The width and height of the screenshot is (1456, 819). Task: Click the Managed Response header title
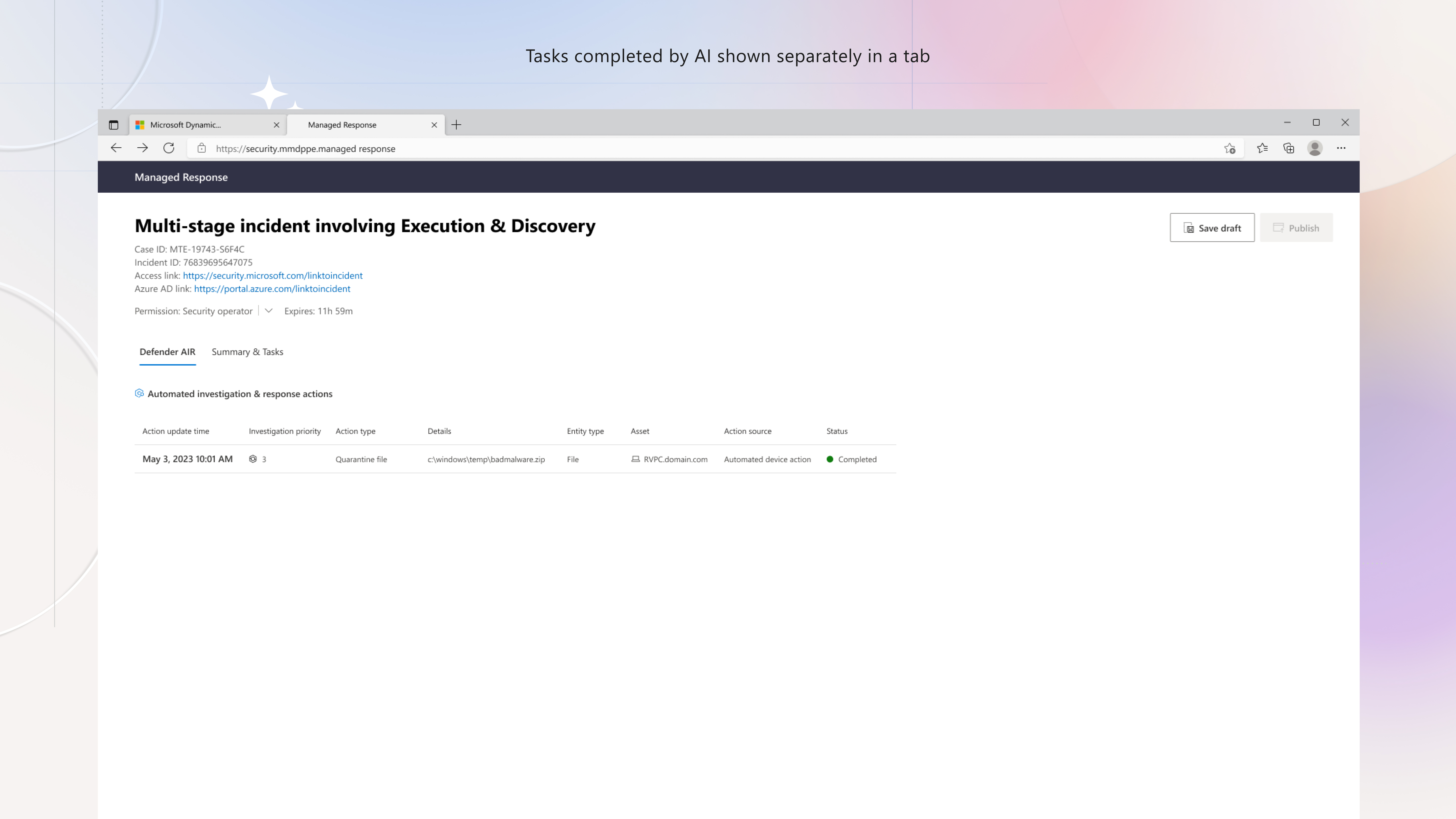[181, 177]
